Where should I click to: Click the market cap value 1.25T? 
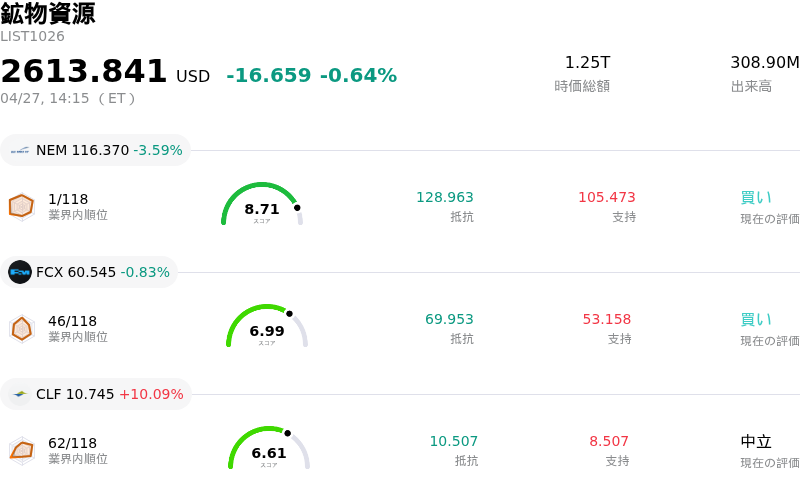pyautogui.click(x=587, y=62)
